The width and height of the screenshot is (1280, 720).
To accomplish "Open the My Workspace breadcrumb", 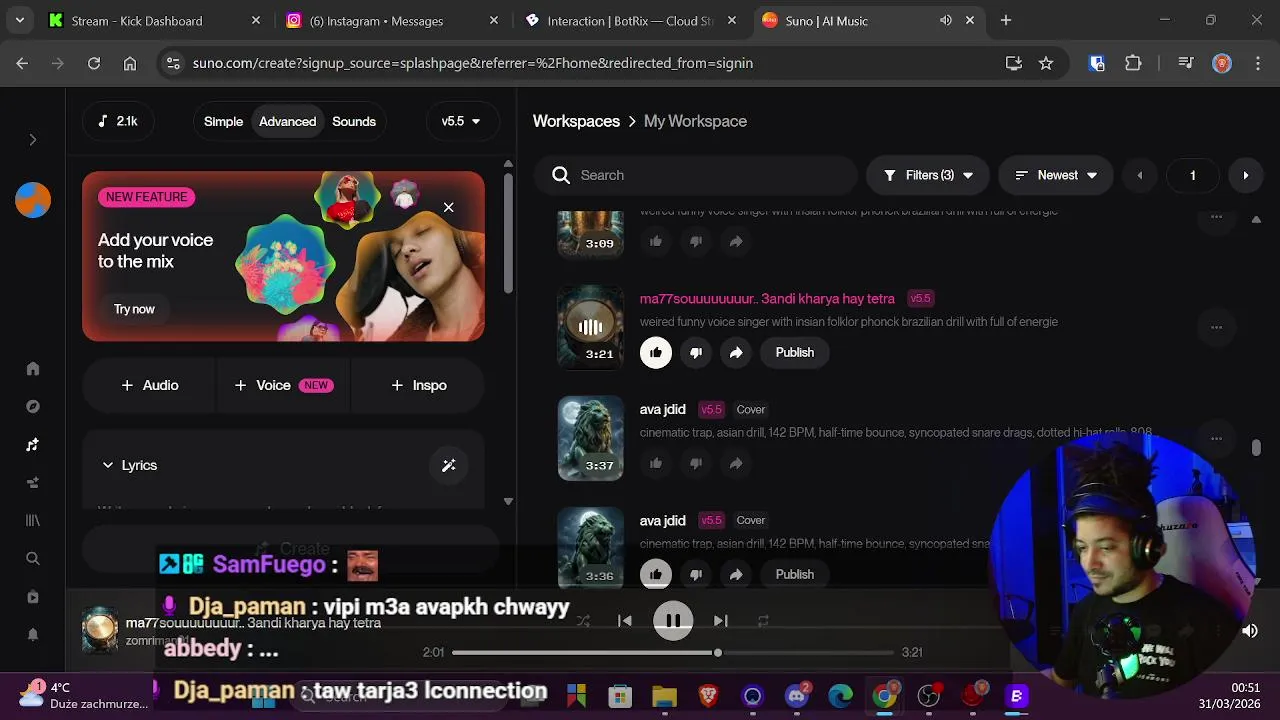I will pyautogui.click(x=695, y=121).
